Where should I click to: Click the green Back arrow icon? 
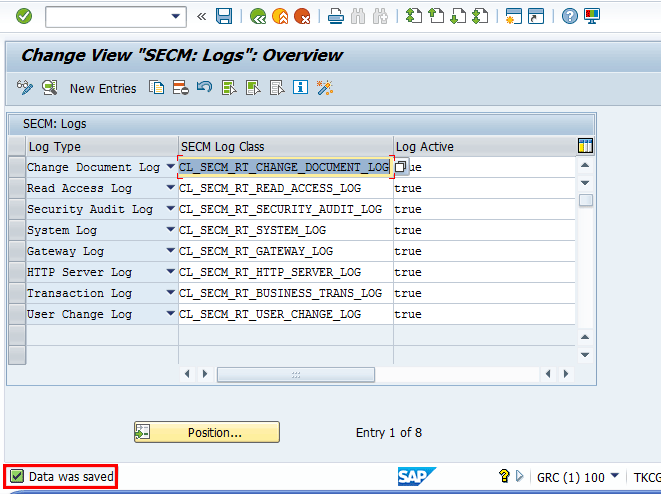point(258,16)
